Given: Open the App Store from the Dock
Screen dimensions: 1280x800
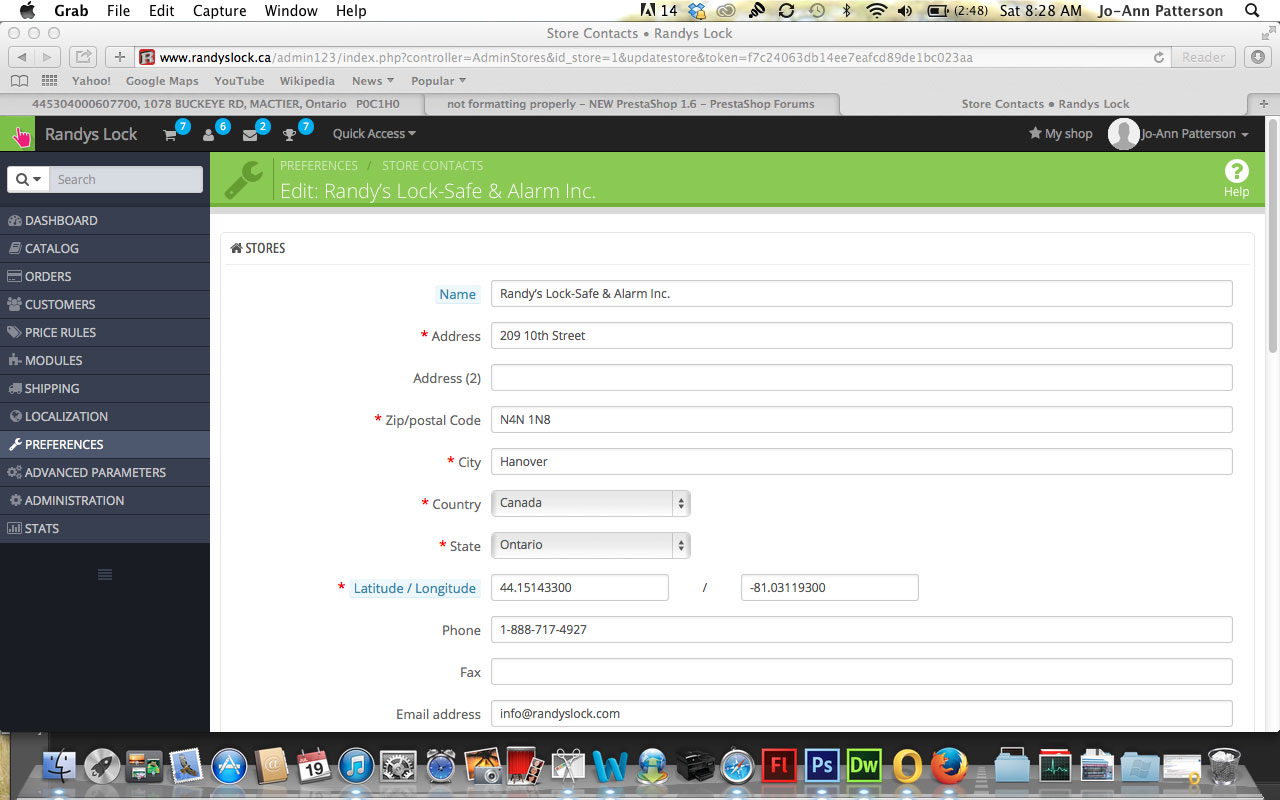Looking at the screenshot, I should pos(229,766).
